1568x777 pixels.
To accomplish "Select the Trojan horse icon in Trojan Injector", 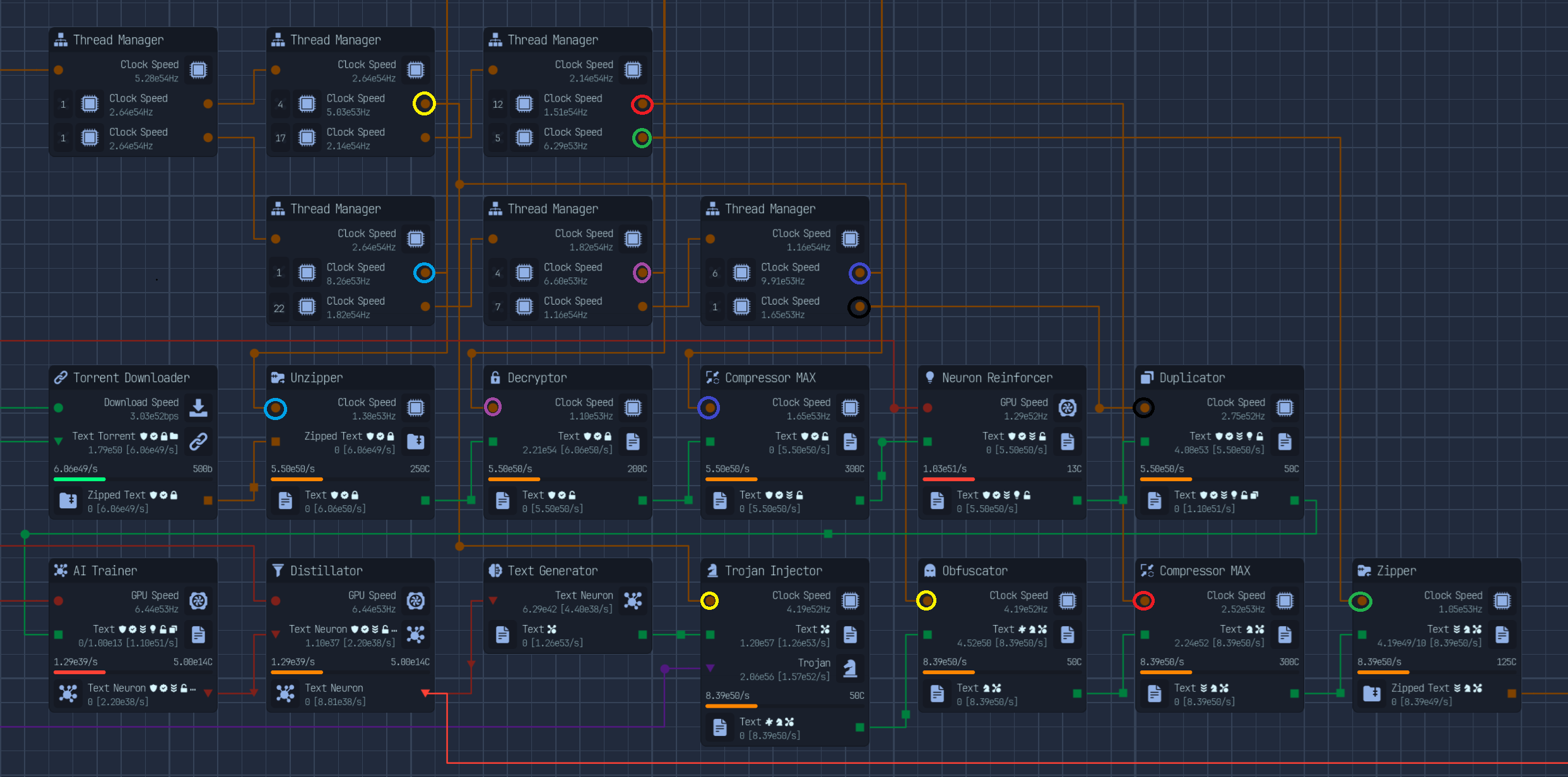I will pyautogui.click(x=851, y=669).
